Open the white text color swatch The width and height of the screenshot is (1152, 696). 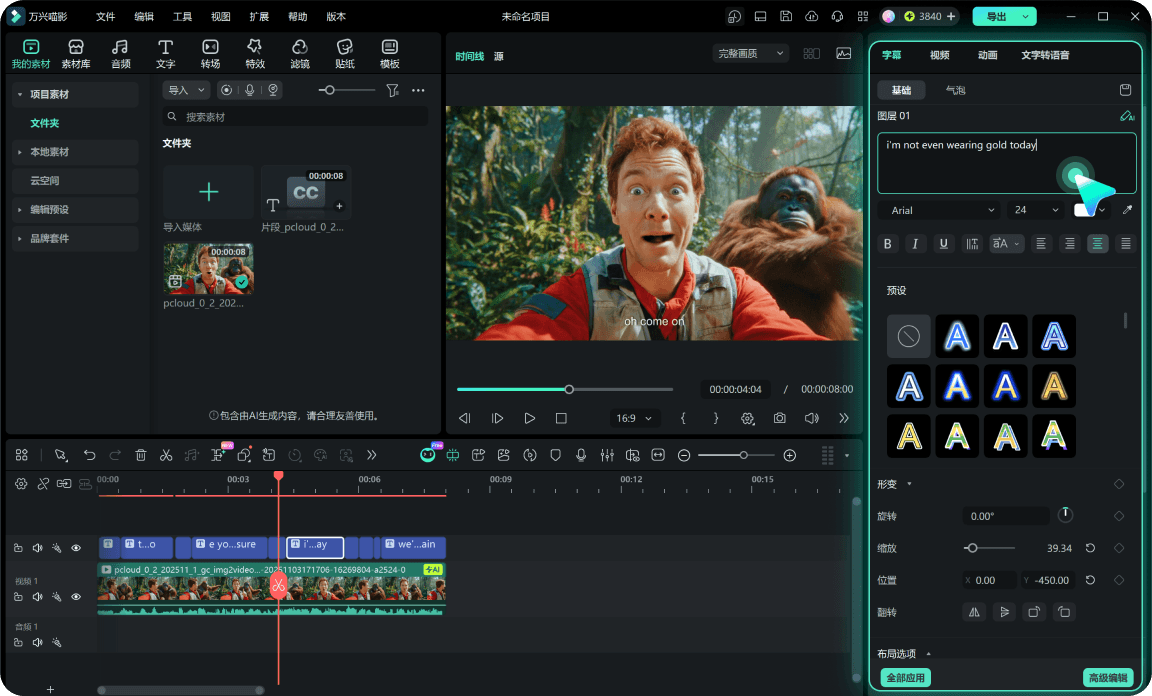[x=1084, y=210]
